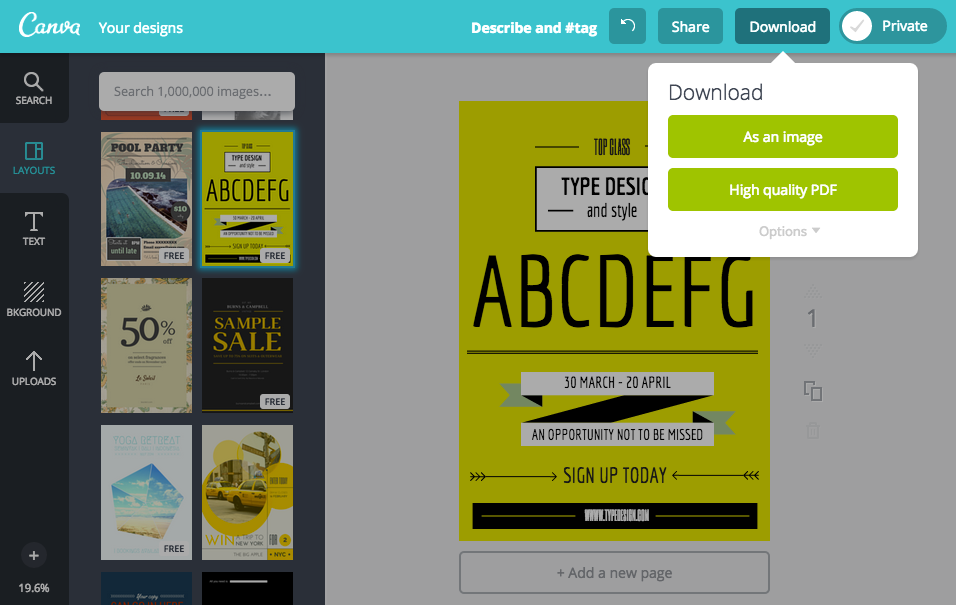956x605 pixels.
Task: Click the Share button
Action: tap(690, 26)
